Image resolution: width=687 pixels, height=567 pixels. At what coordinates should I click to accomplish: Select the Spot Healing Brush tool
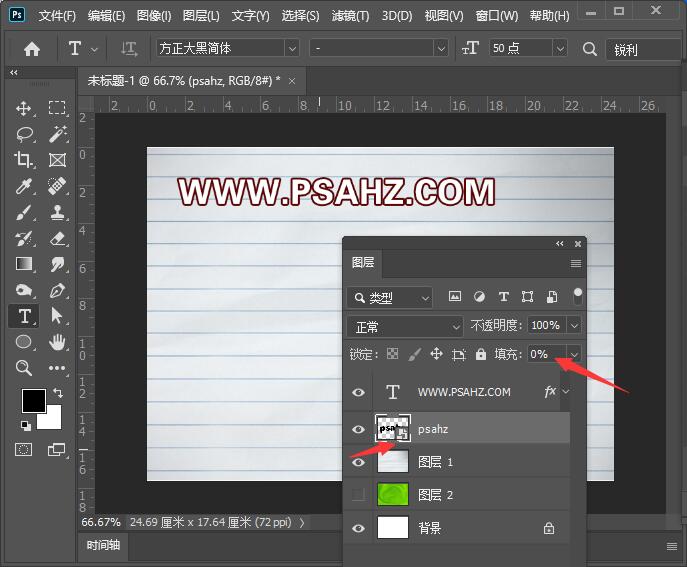pos(57,186)
